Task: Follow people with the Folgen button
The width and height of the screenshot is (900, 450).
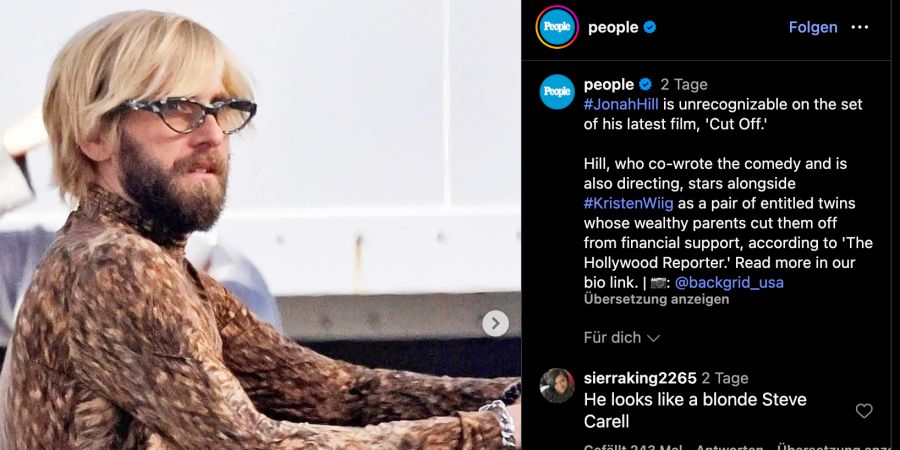Action: point(813,28)
